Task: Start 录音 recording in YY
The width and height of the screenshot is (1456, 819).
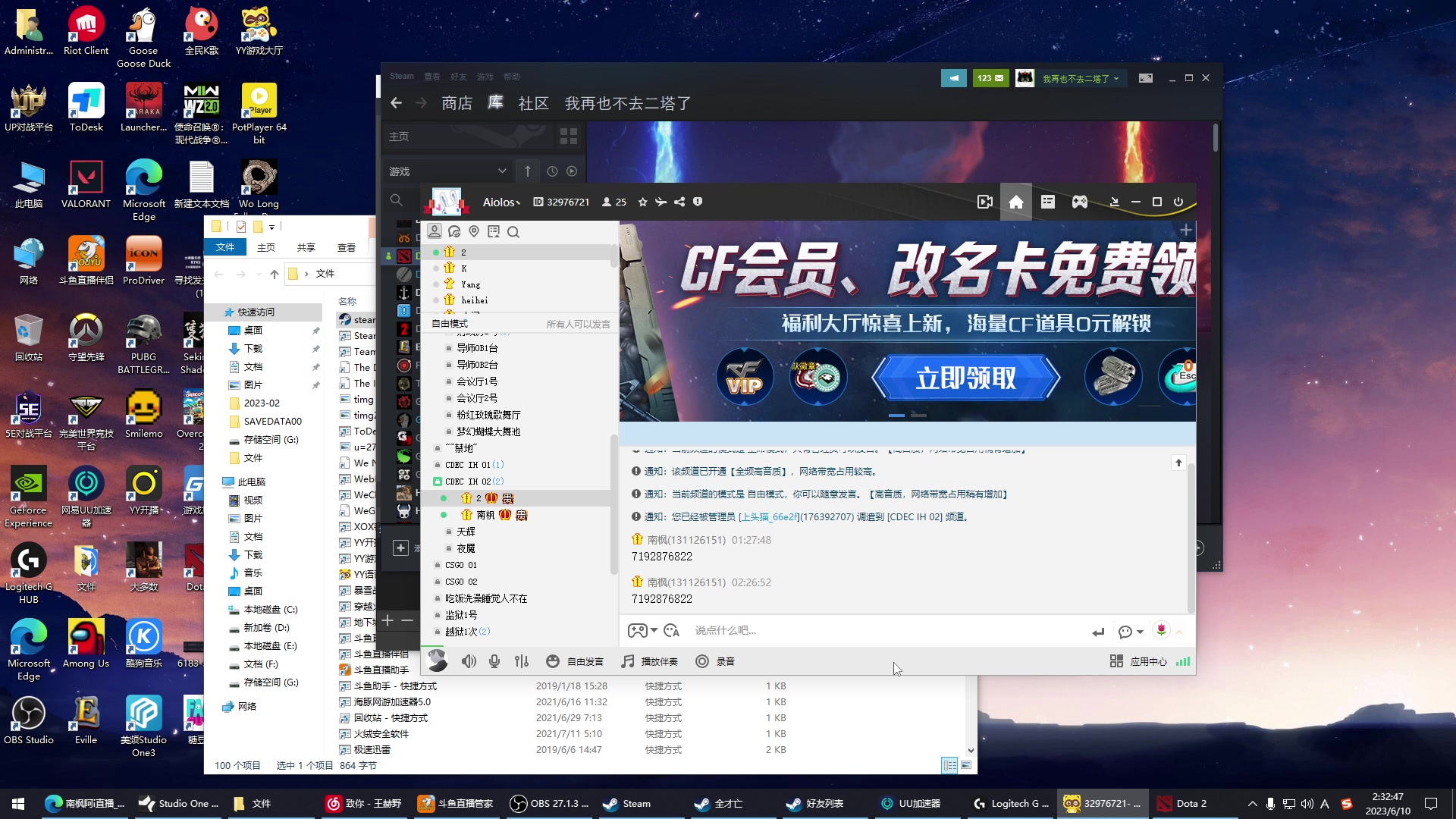Action: (715, 661)
